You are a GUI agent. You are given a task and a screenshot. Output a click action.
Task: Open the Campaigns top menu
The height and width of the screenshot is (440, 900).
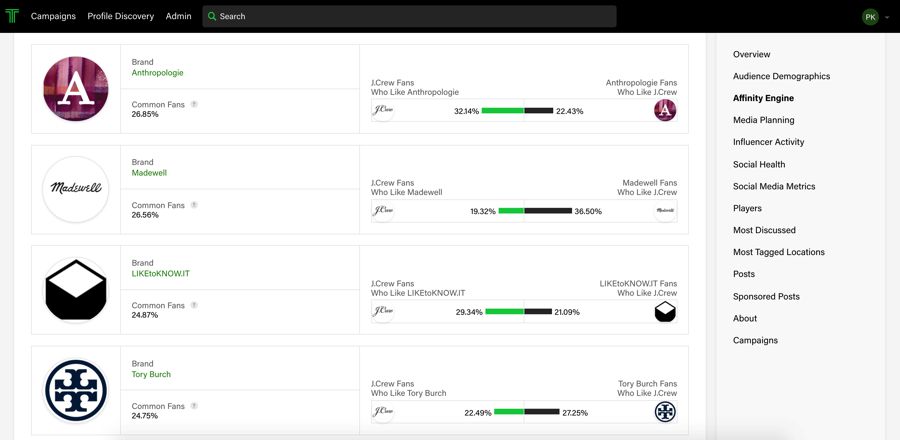[x=53, y=16]
